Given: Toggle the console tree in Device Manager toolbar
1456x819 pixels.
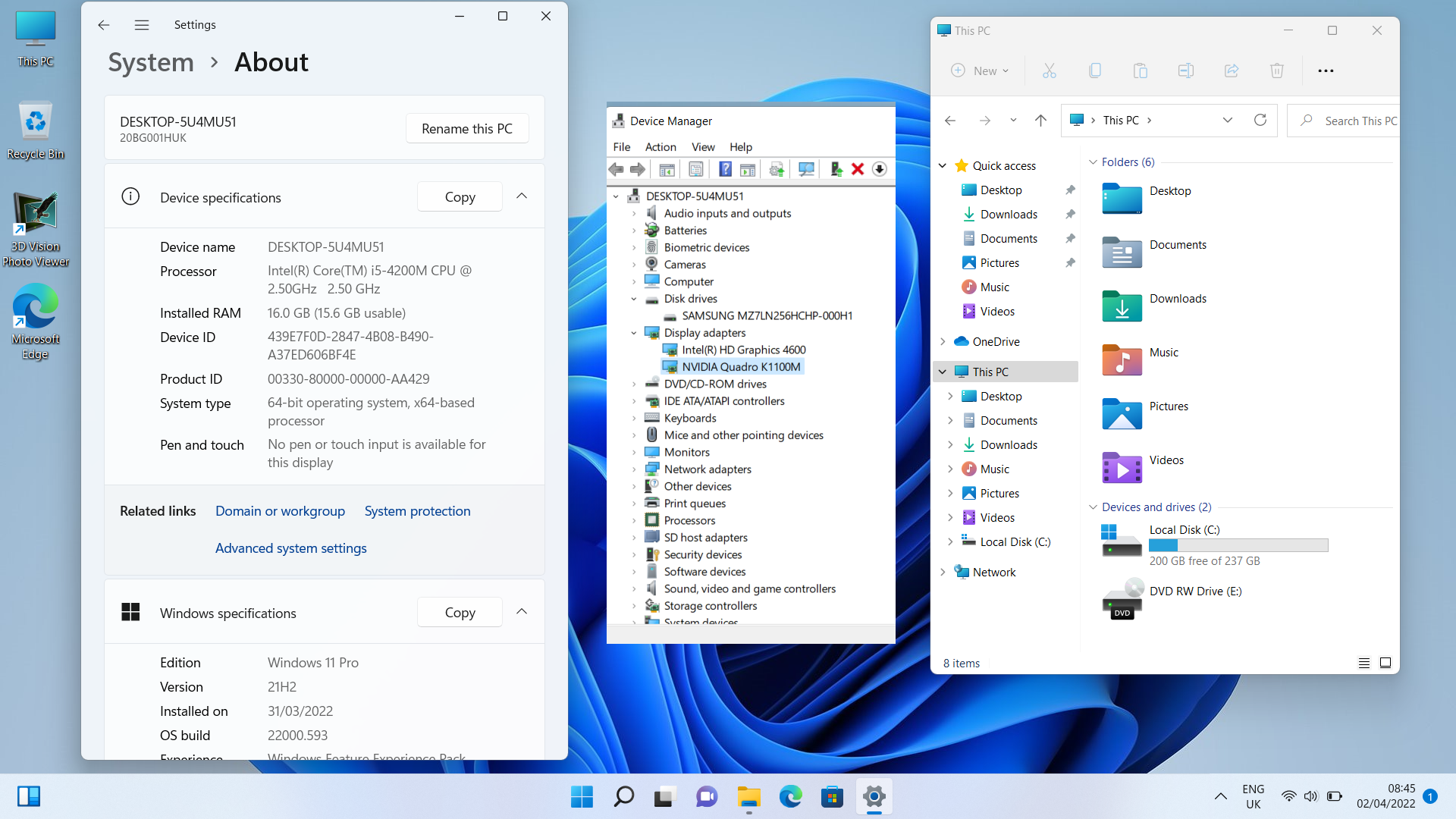Looking at the screenshot, I should tap(667, 169).
